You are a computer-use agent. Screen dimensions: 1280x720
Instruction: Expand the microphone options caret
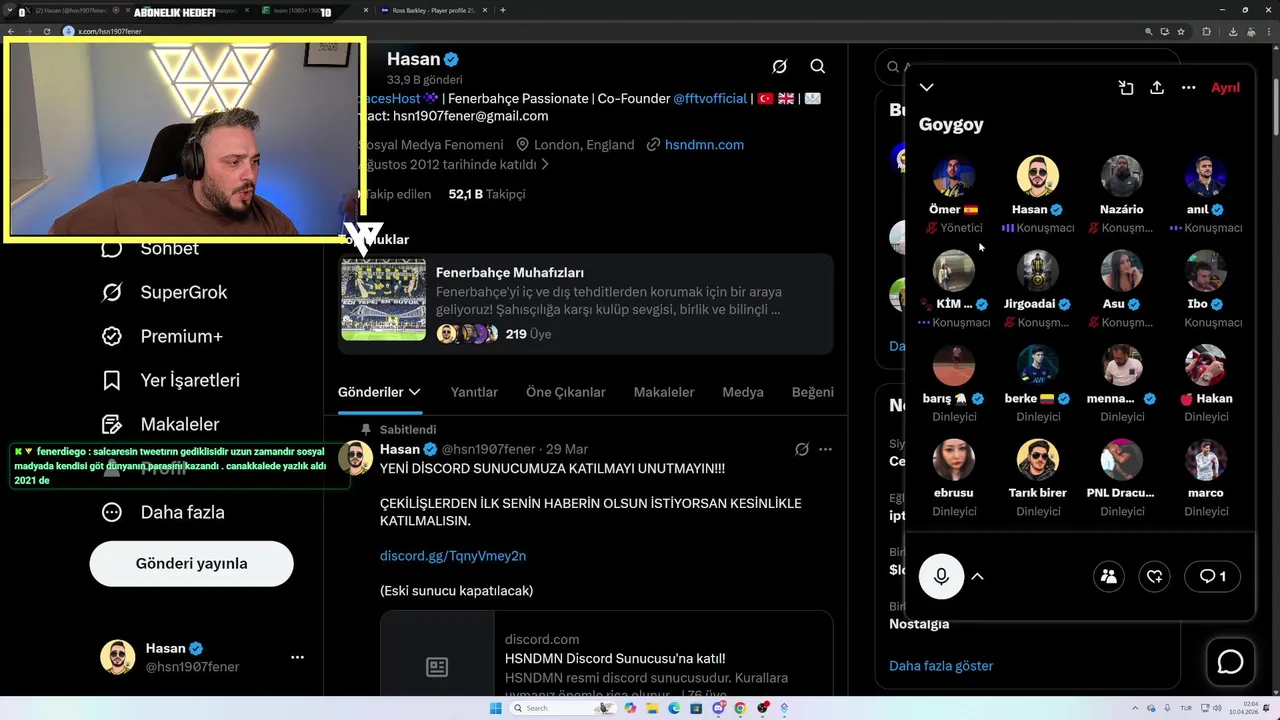click(978, 576)
